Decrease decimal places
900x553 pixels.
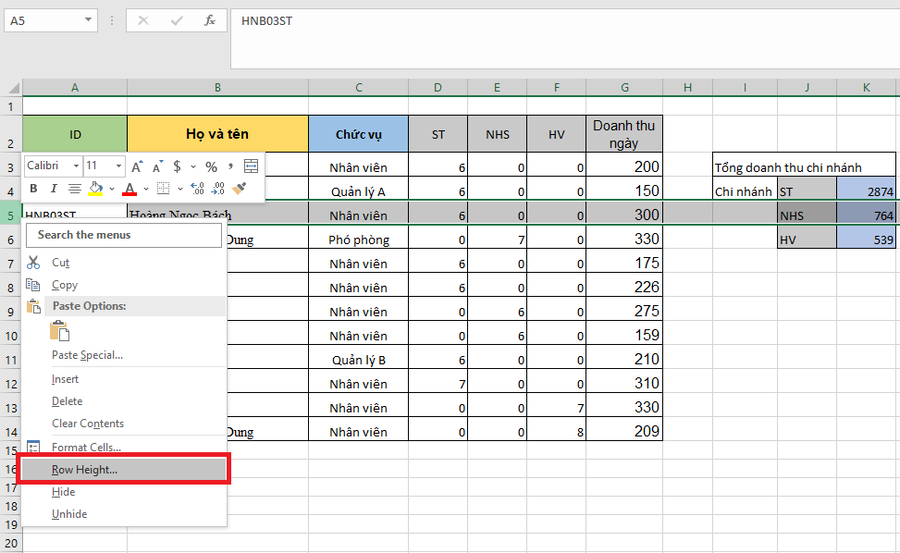pos(218,188)
